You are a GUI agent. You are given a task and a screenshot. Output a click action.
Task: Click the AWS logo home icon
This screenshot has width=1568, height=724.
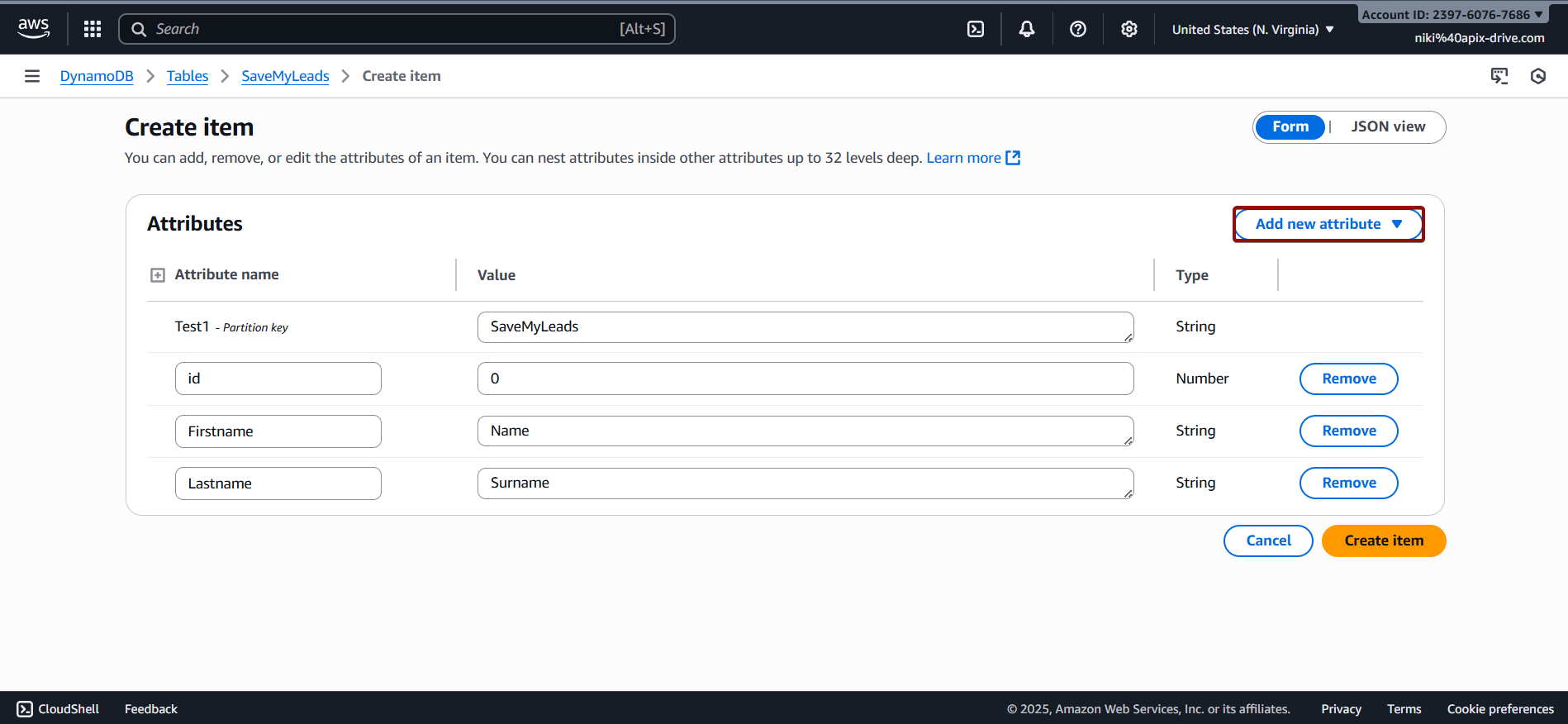[x=34, y=28]
